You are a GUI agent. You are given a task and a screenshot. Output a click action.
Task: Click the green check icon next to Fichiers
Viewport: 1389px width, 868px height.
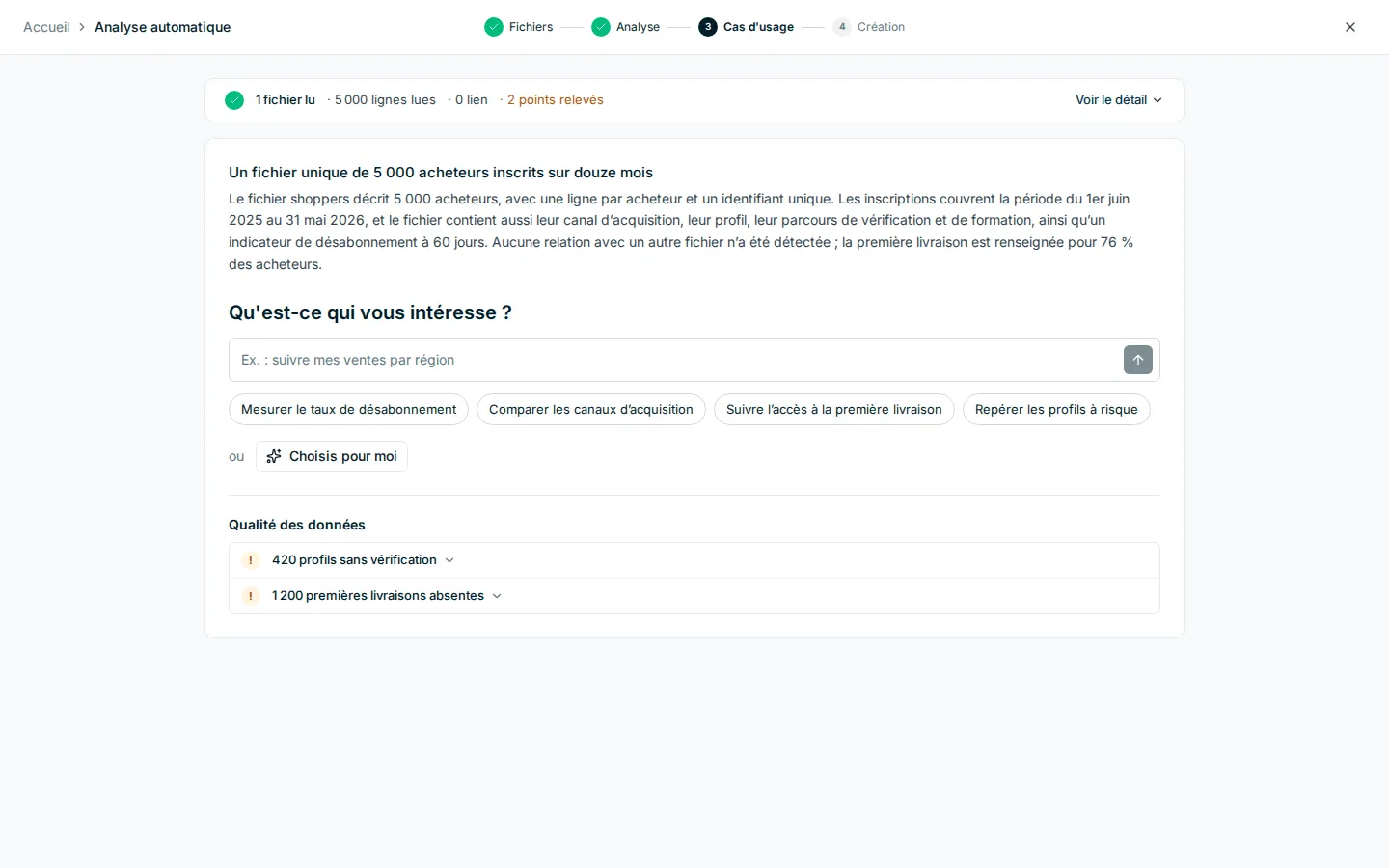pyautogui.click(x=494, y=27)
